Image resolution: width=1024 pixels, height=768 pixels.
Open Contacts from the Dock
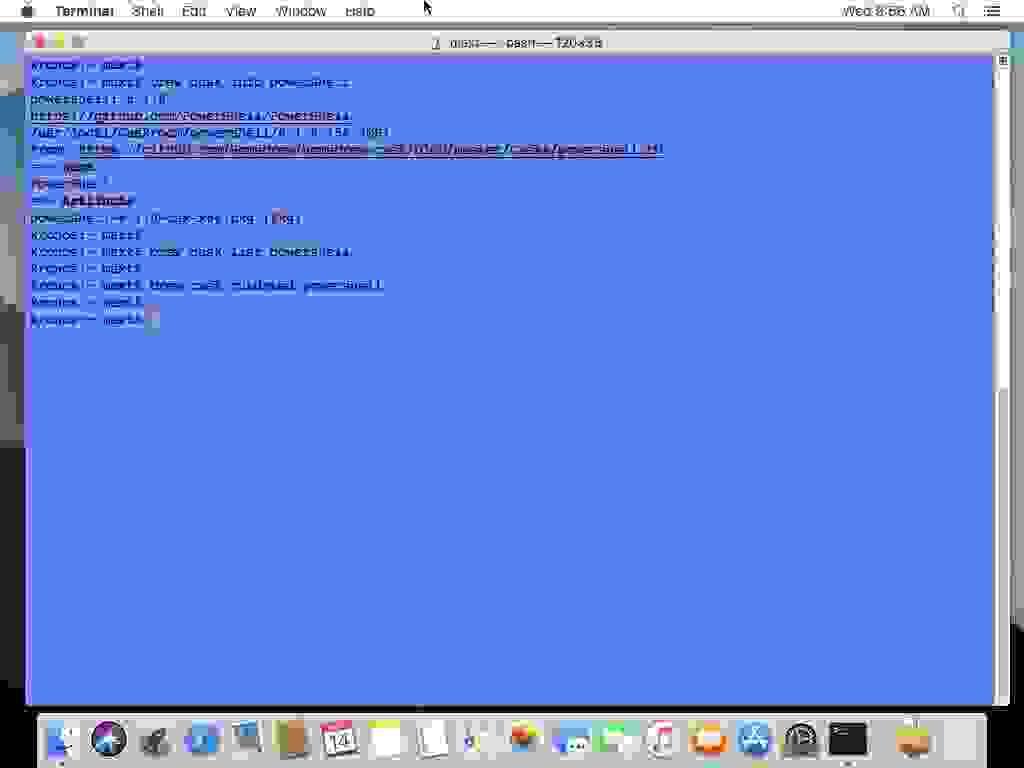pos(290,740)
